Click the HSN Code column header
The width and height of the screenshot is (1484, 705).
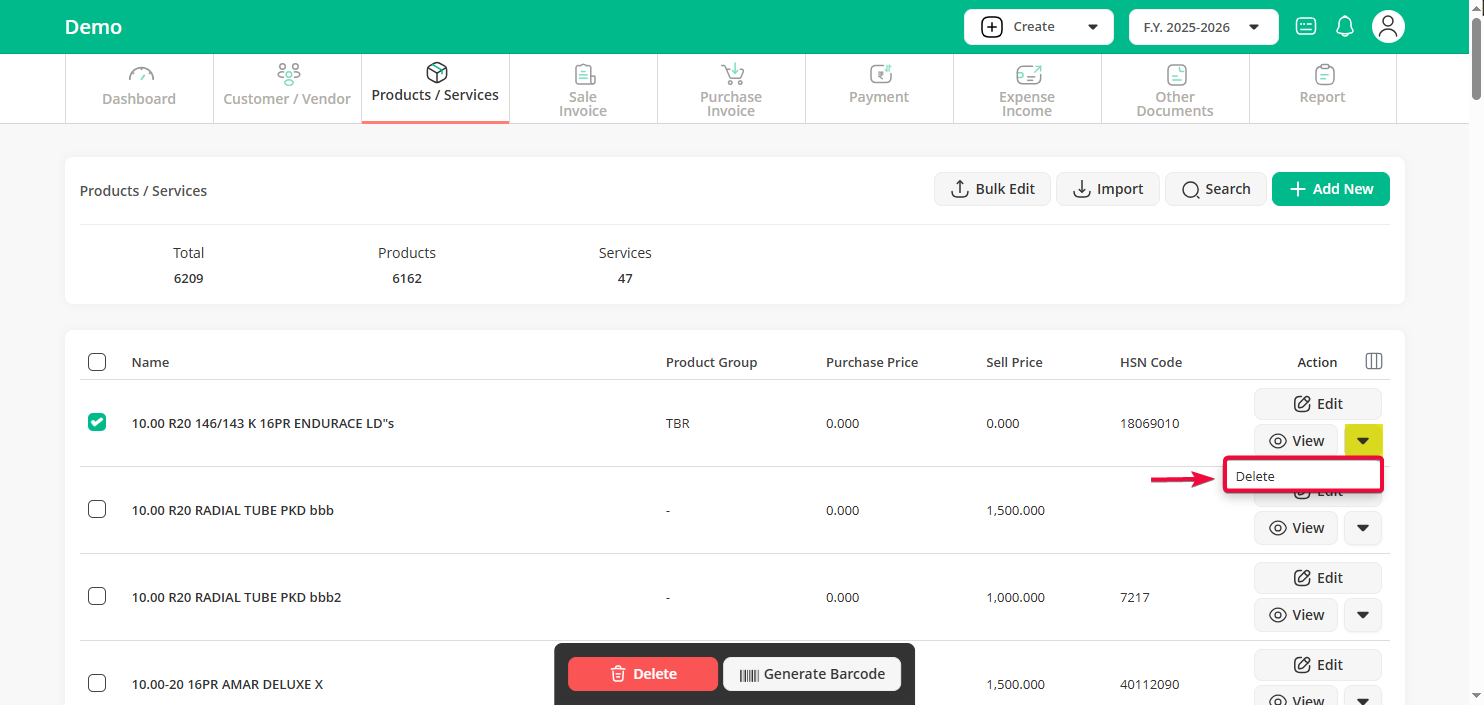tap(1151, 362)
